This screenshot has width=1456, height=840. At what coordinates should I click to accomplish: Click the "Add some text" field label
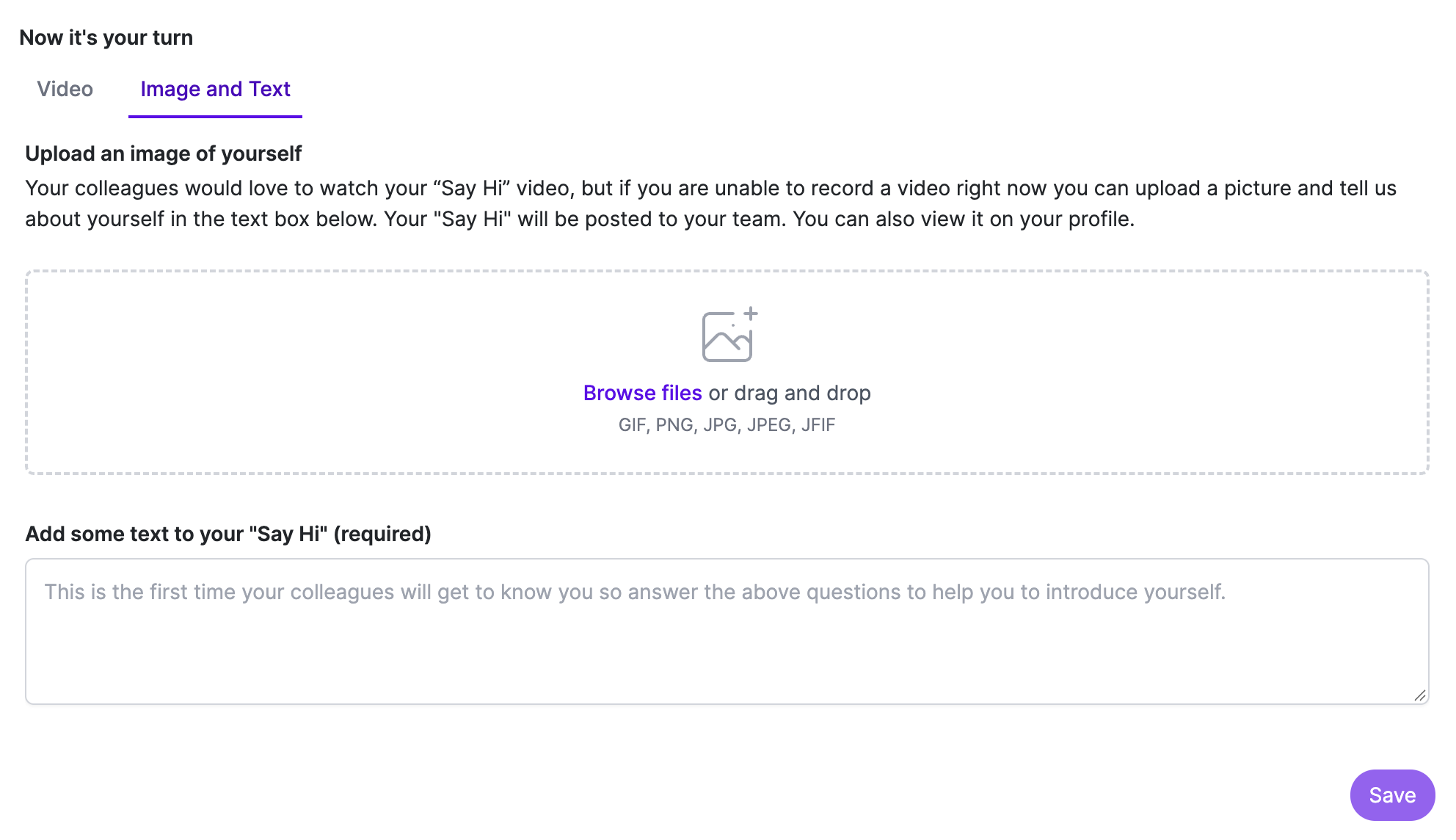pyautogui.click(x=228, y=534)
